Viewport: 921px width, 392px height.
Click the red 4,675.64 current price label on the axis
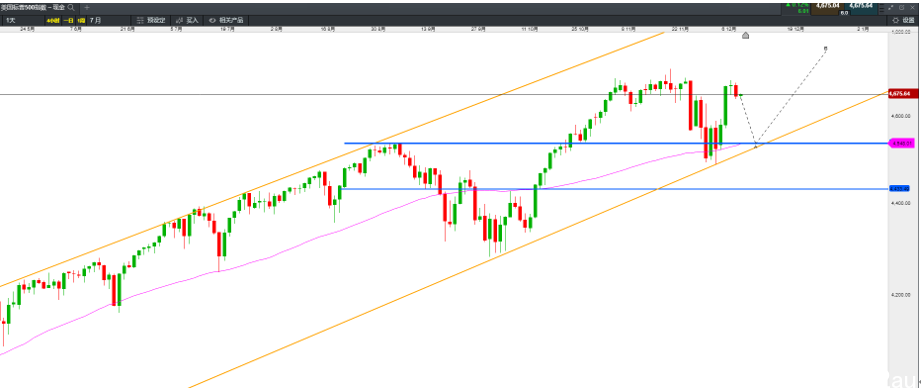click(903, 94)
